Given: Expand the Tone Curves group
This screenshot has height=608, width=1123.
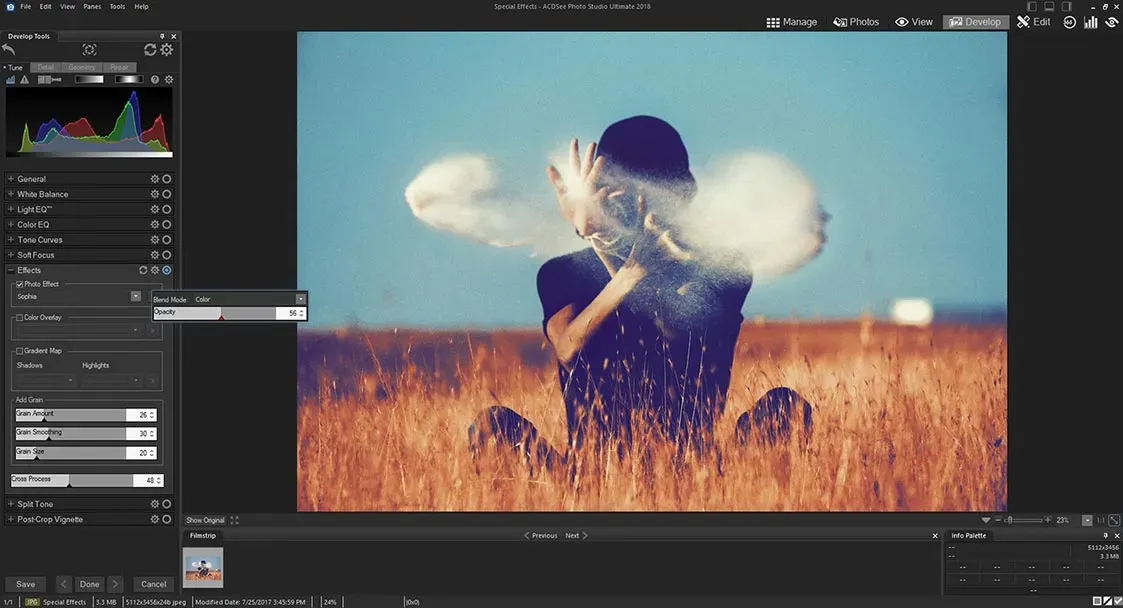Looking at the screenshot, I should 11,240.
